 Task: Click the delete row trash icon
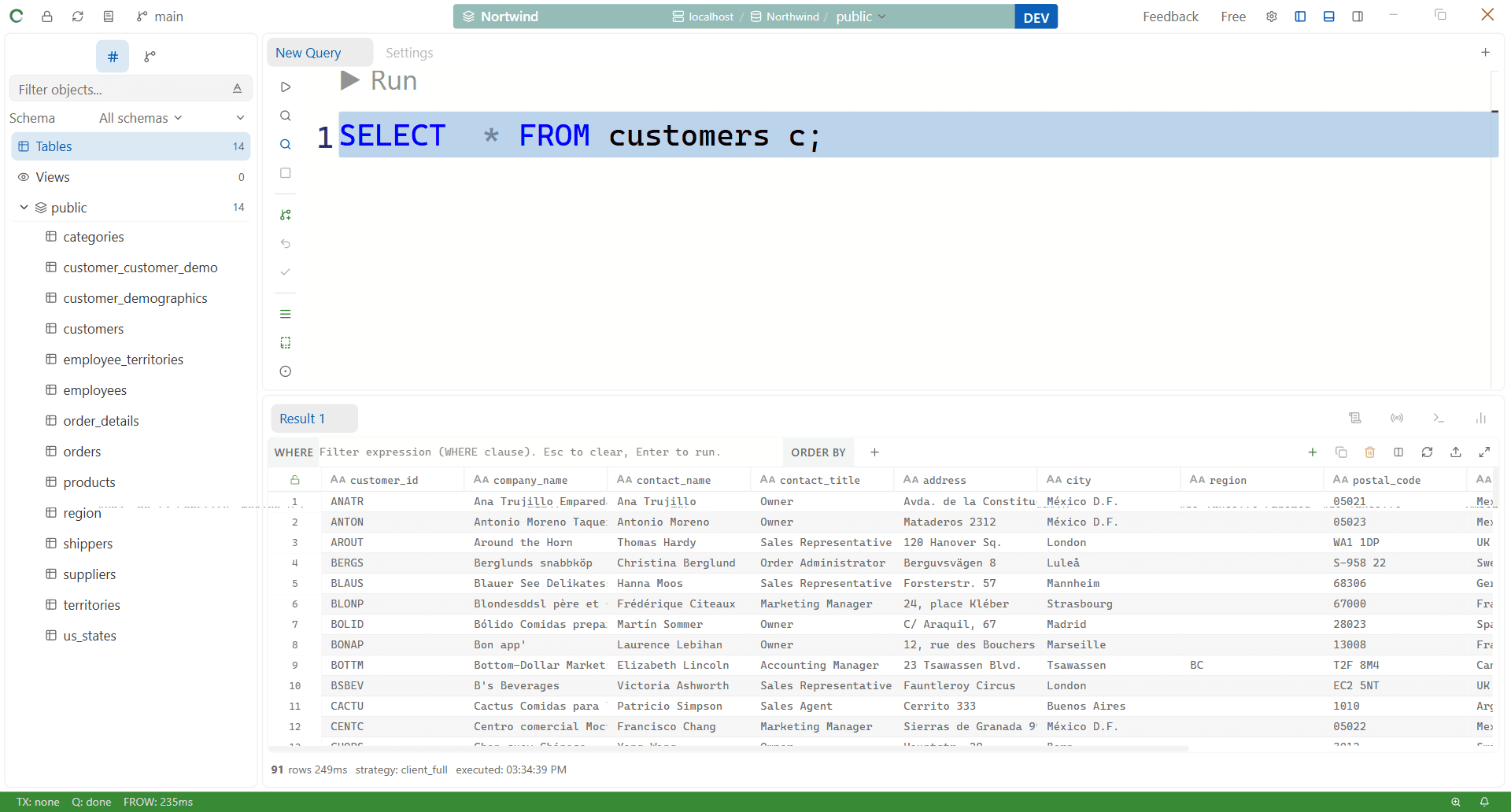(1369, 452)
